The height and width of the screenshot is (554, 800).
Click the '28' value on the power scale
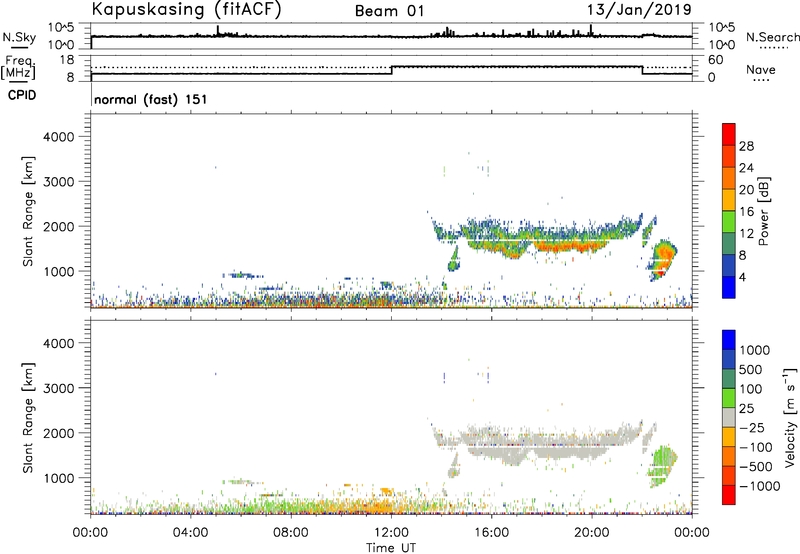tap(746, 146)
